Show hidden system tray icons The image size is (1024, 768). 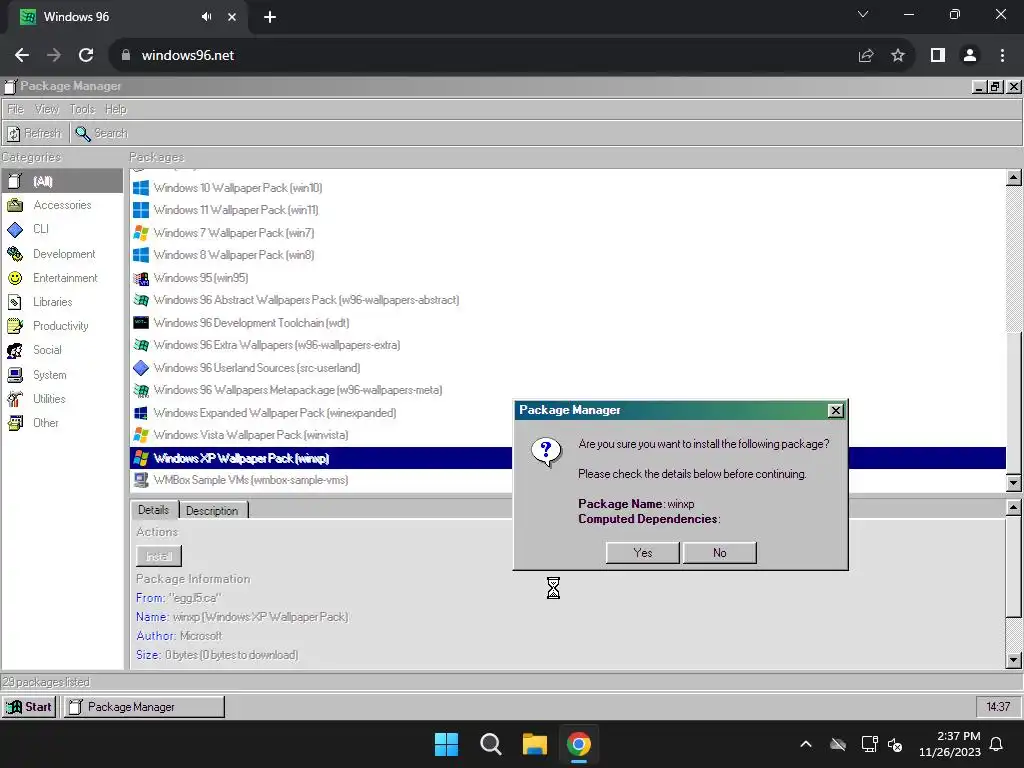[806, 744]
